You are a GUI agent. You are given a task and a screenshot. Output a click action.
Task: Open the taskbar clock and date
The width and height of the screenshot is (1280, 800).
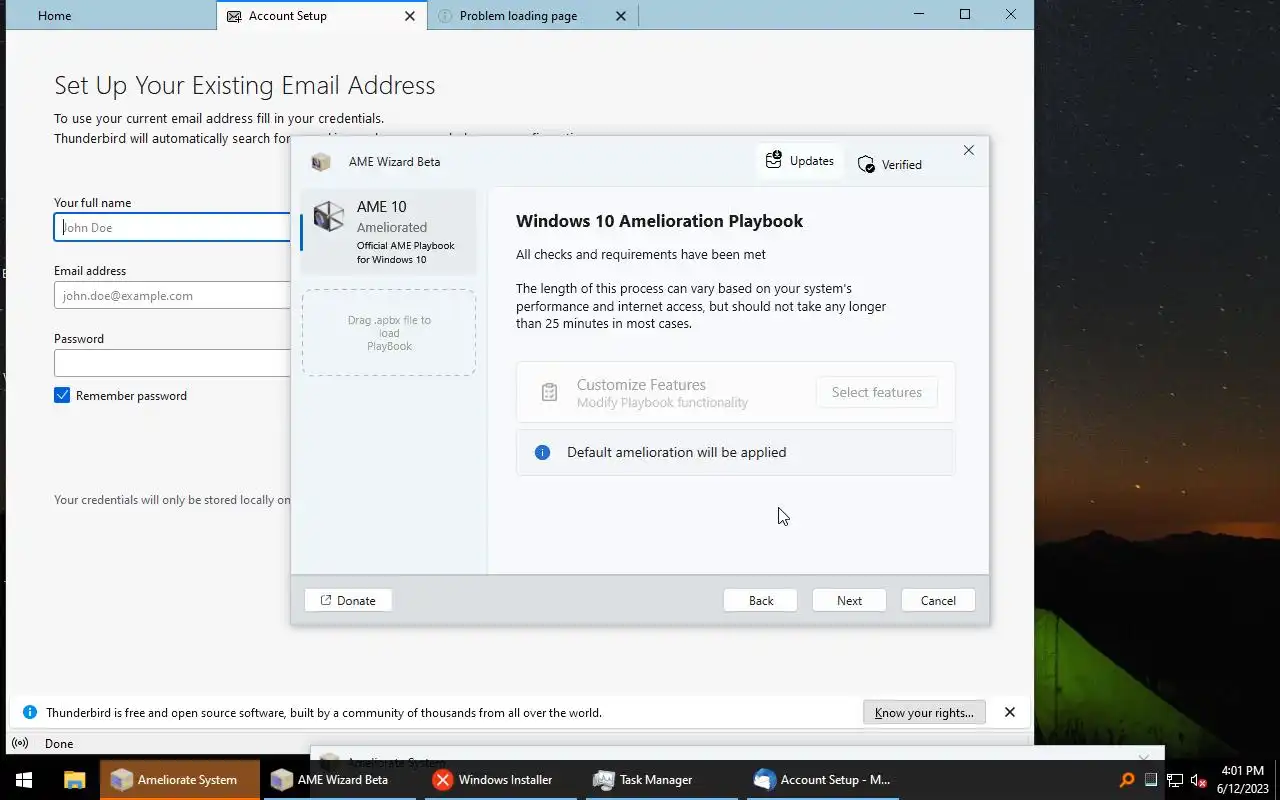pyautogui.click(x=1243, y=780)
